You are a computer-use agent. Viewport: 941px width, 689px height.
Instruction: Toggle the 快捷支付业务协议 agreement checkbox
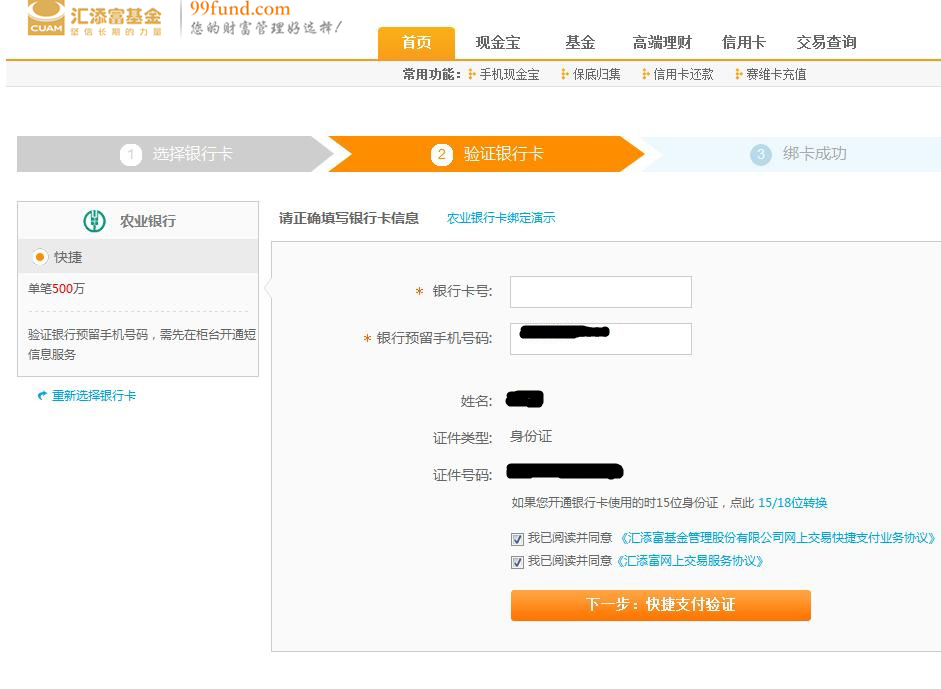coord(517,539)
